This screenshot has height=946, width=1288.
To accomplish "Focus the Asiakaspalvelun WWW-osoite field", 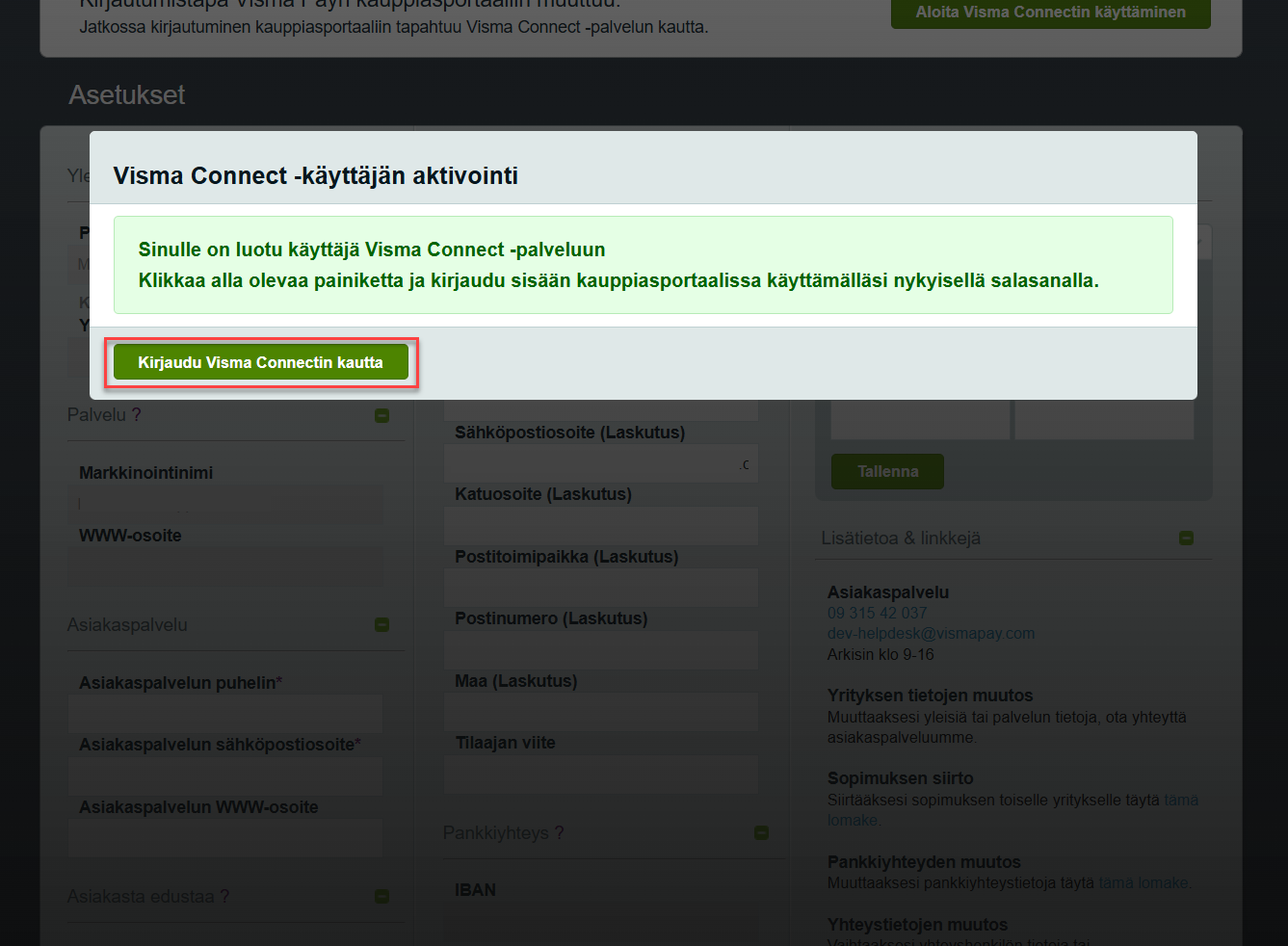I will tap(225, 839).
